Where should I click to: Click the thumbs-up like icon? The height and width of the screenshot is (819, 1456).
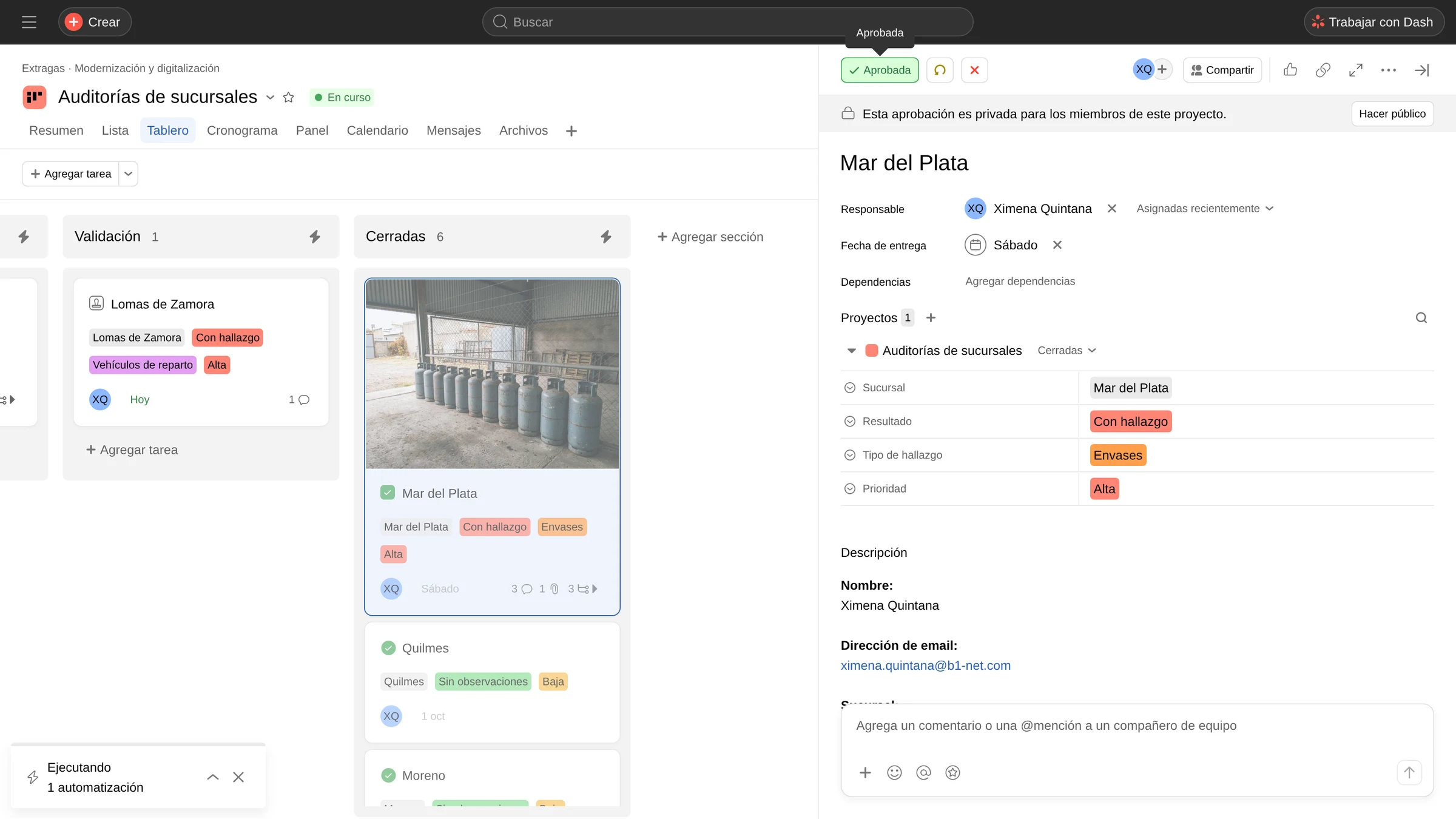1290,70
